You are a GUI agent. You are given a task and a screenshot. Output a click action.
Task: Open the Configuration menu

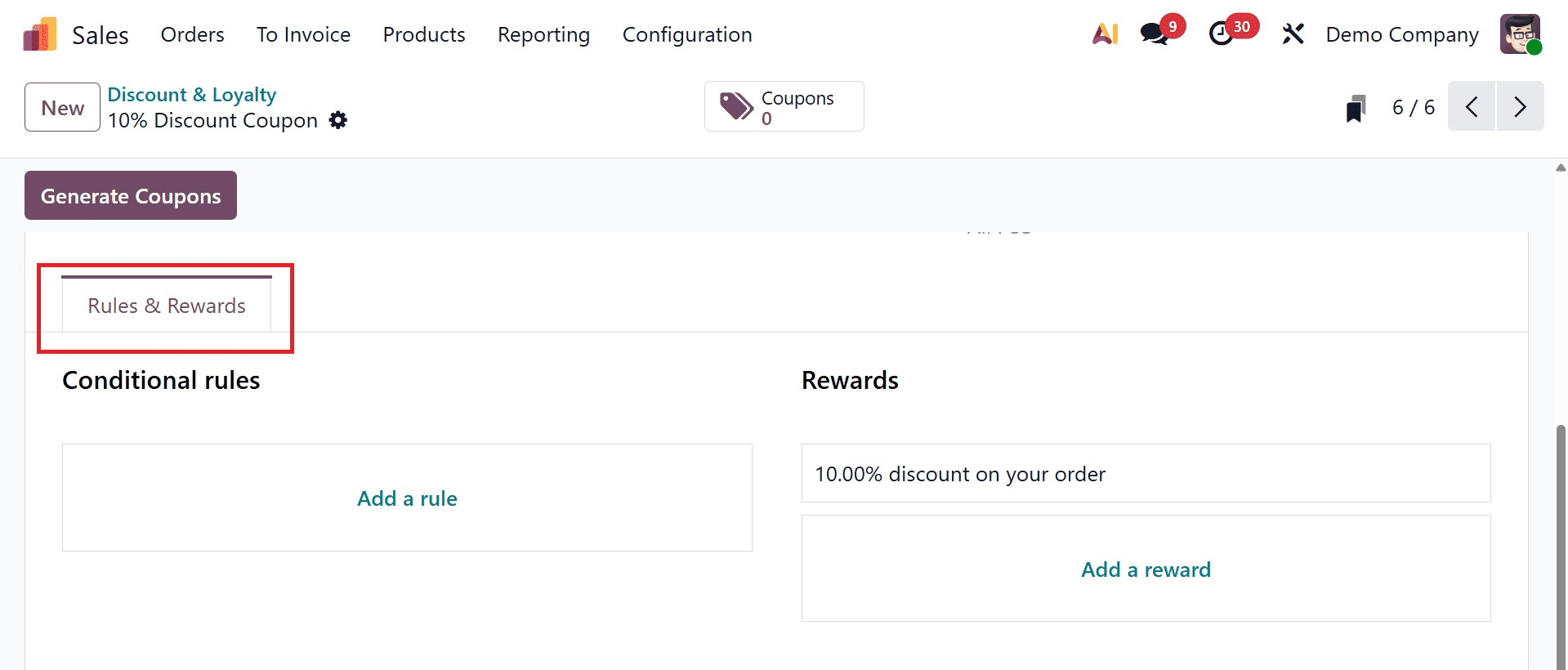[x=686, y=34]
